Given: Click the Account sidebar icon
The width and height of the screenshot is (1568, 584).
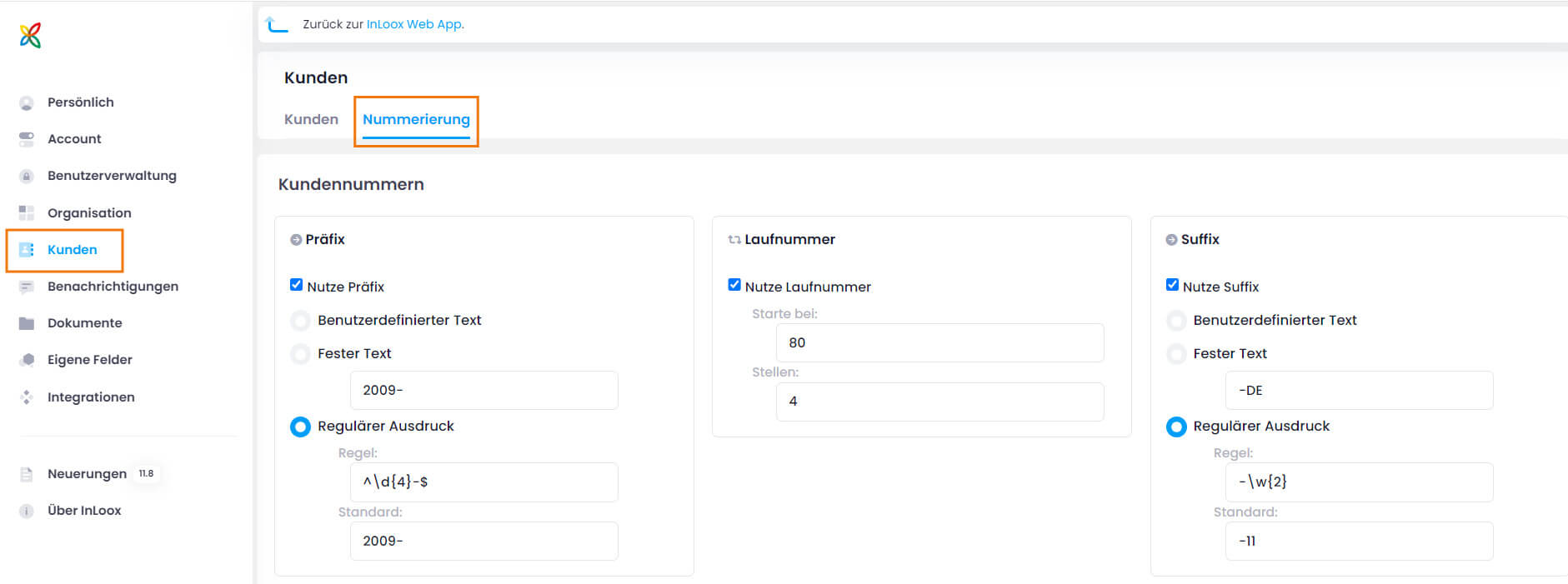Looking at the screenshot, I should coord(27,139).
